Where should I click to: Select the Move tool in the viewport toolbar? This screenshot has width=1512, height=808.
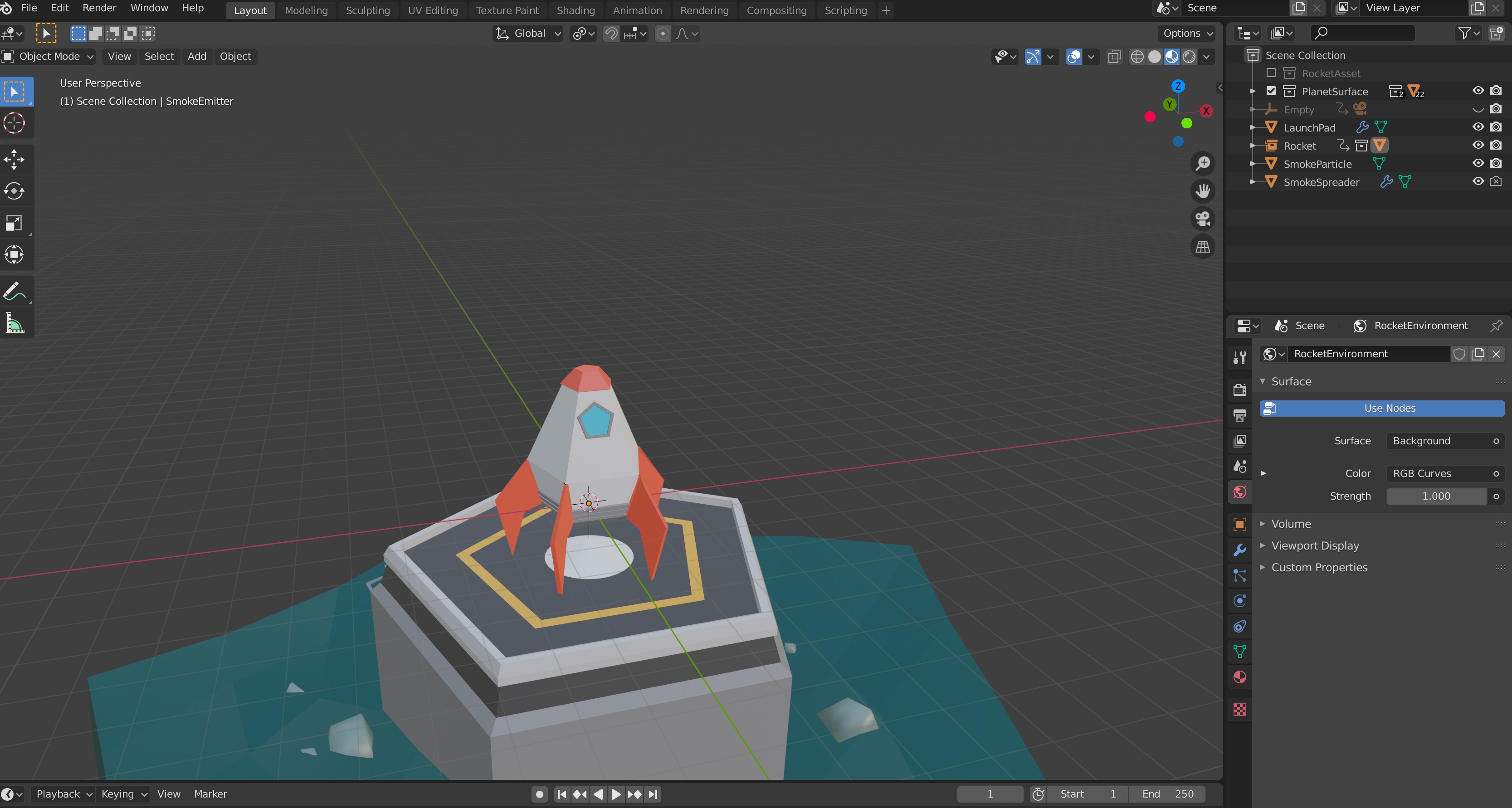coord(15,159)
